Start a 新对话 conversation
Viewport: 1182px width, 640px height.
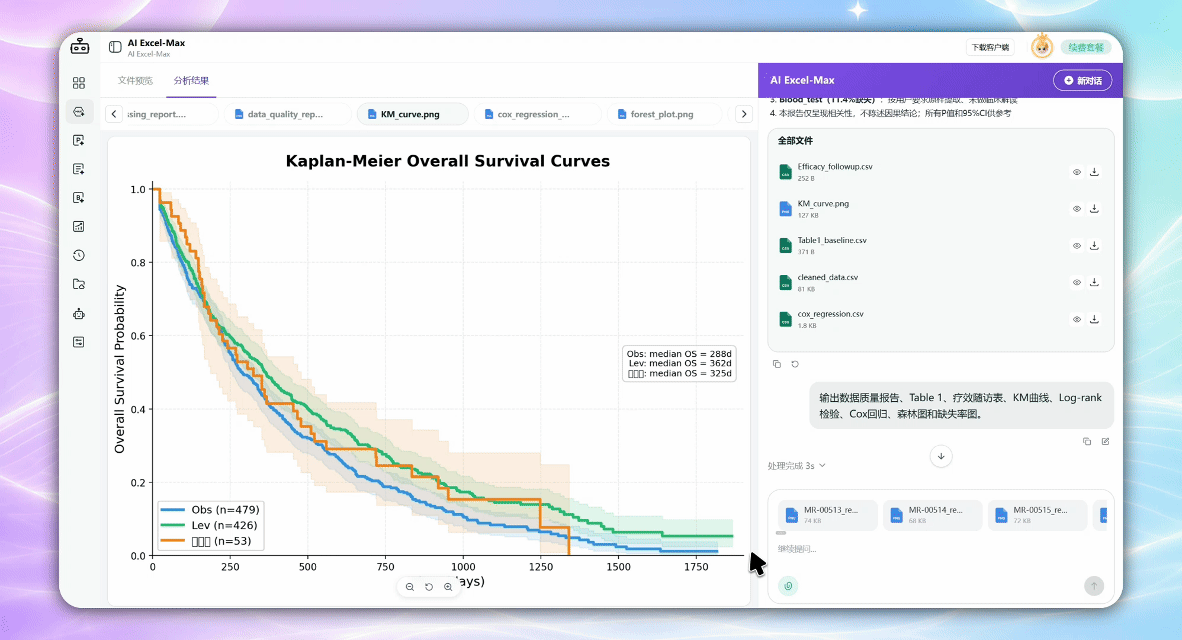click(x=1082, y=80)
